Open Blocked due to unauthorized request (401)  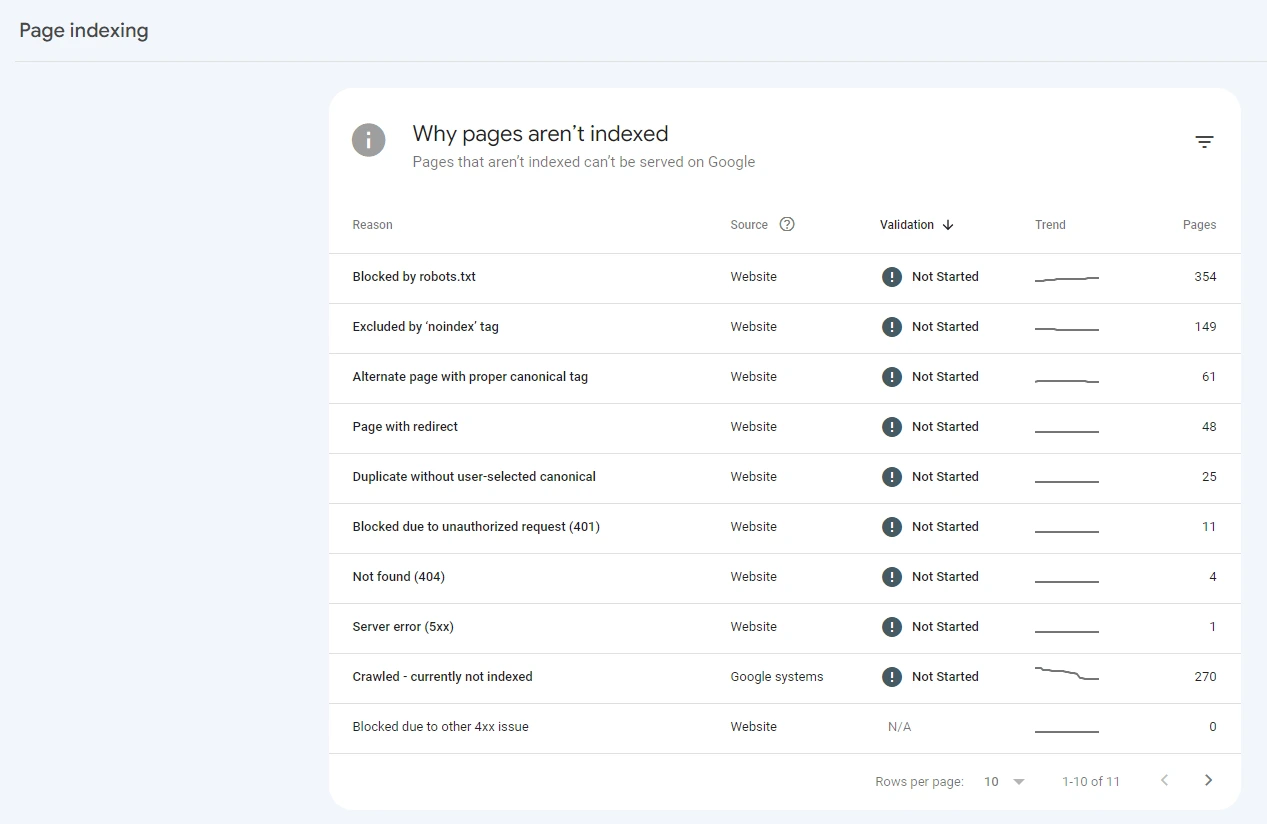tap(476, 527)
